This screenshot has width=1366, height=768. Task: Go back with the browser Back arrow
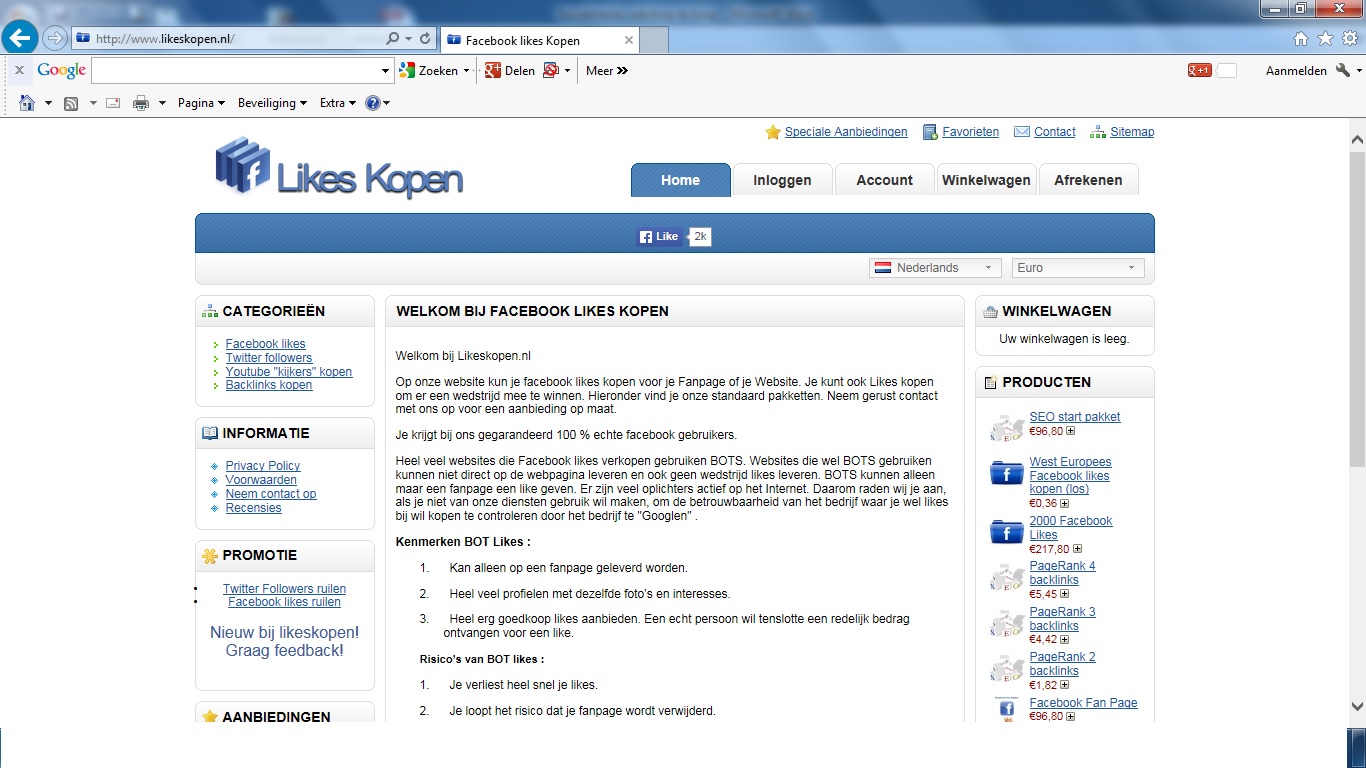21,39
